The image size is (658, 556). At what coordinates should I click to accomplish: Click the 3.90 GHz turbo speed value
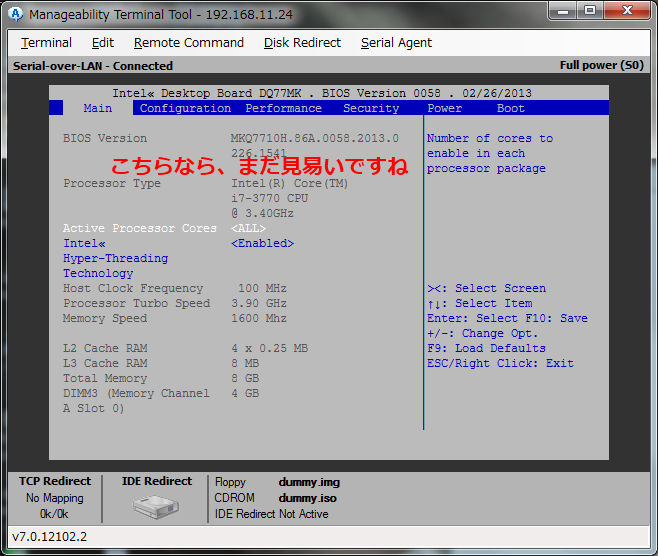click(259, 303)
